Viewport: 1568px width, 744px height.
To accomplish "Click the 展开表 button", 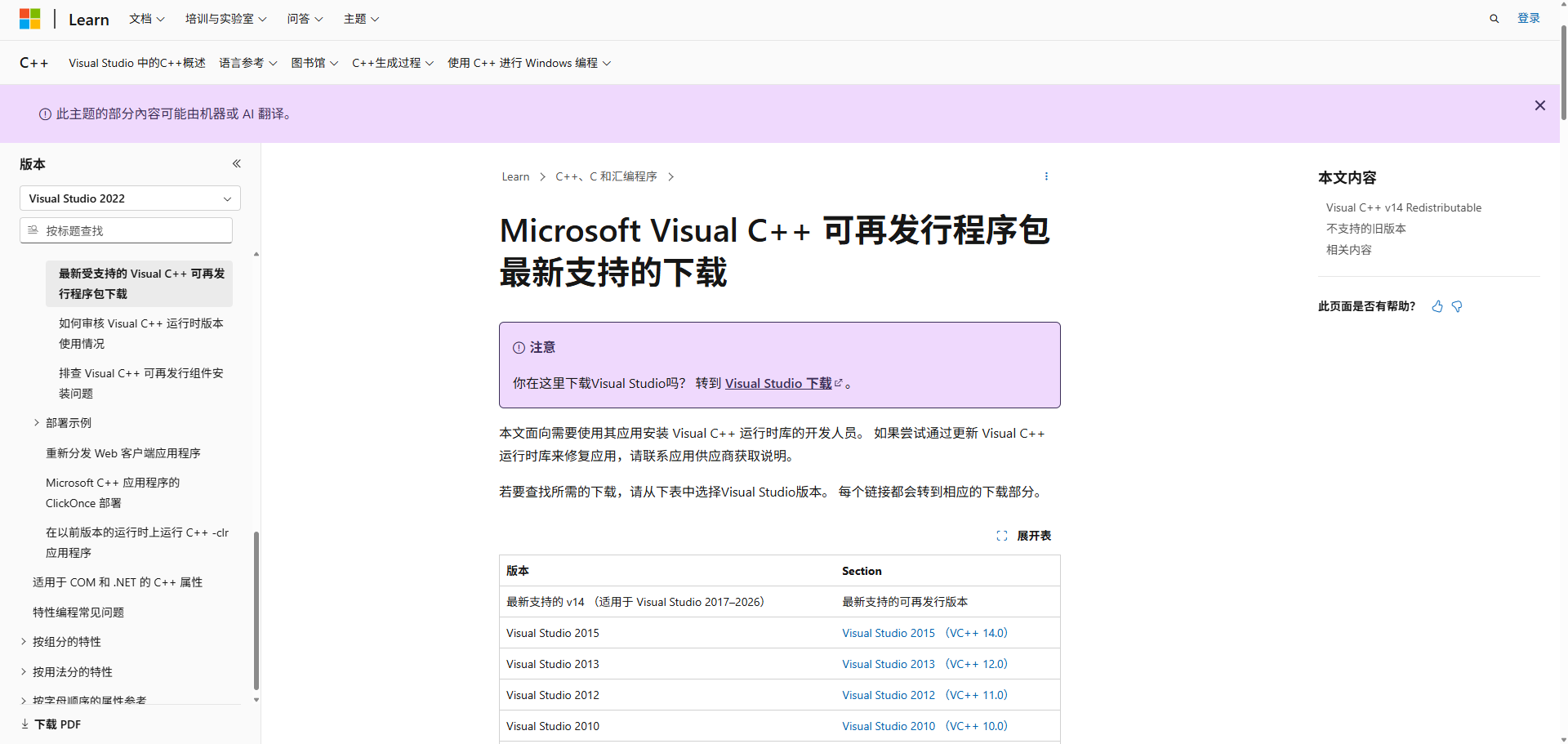I will pos(1024,536).
